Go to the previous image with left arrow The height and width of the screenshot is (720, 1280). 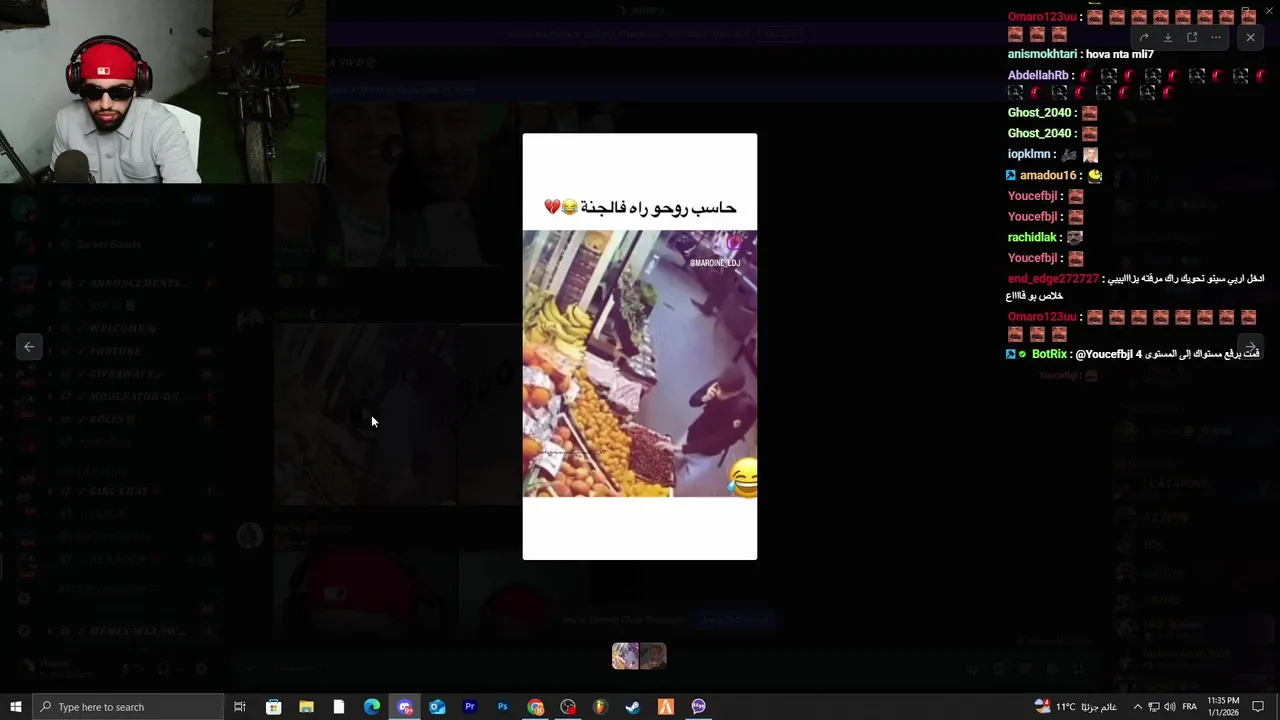pos(29,347)
